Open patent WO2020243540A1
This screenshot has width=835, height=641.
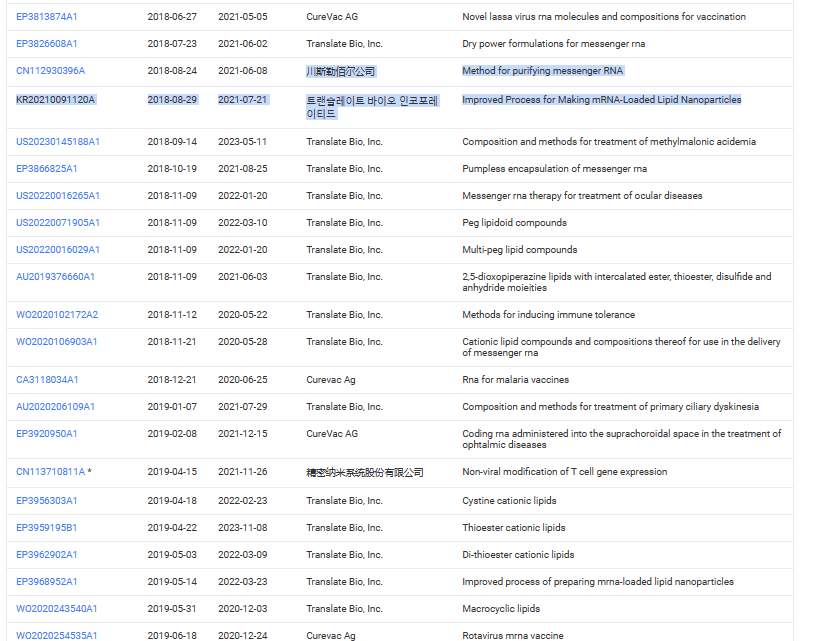(56, 609)
